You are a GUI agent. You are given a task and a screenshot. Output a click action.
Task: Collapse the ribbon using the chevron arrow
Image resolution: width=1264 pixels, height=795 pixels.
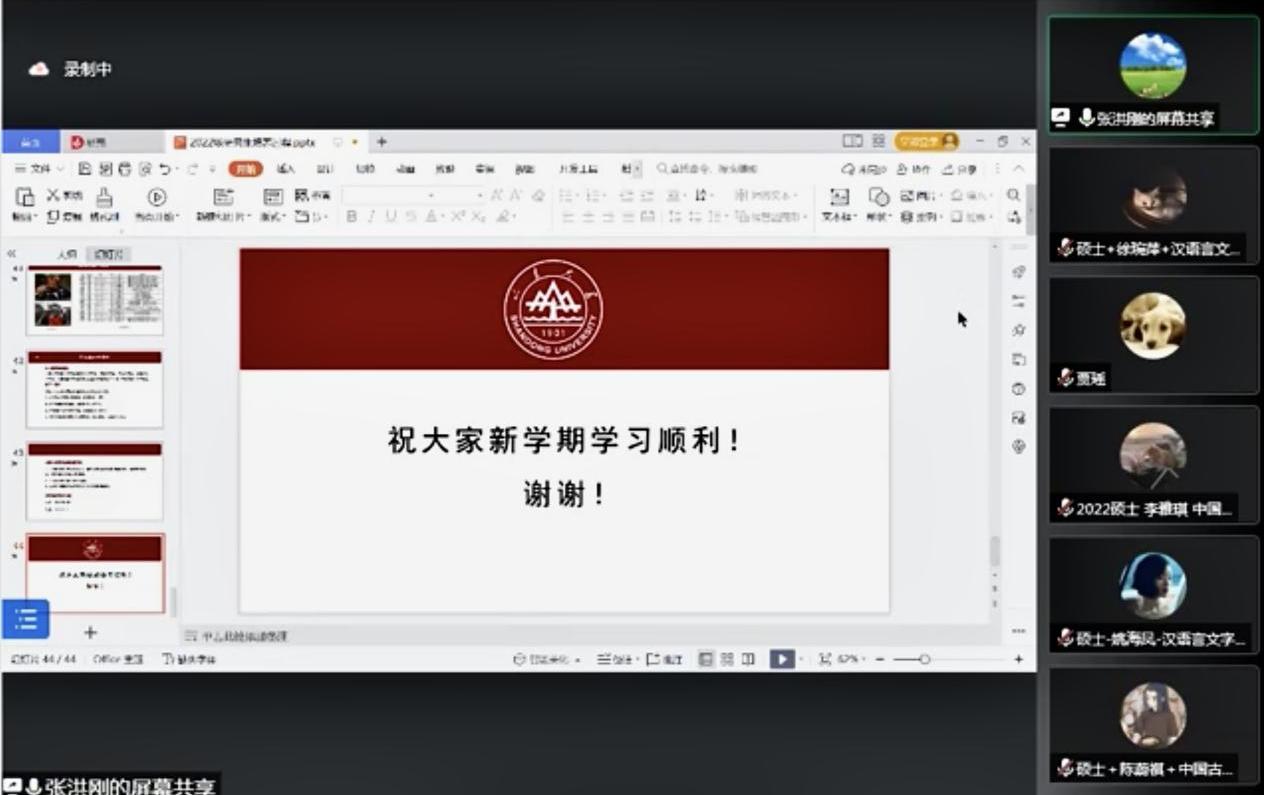(x=1019, y=169)
